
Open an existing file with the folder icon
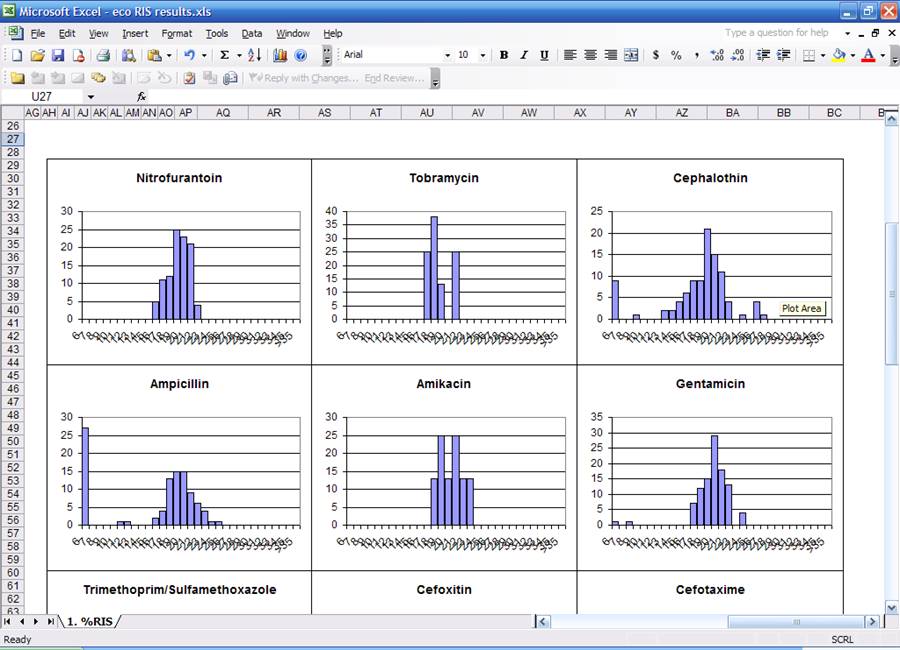[37, 55]
